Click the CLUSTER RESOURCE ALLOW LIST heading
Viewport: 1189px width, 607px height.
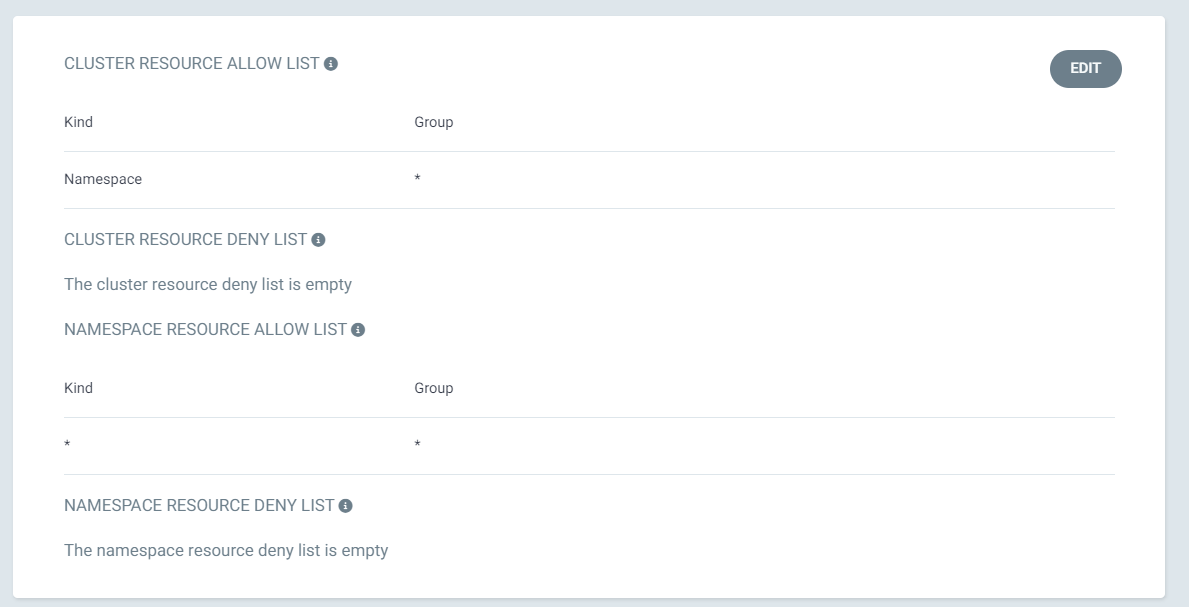tap(191, 63)
